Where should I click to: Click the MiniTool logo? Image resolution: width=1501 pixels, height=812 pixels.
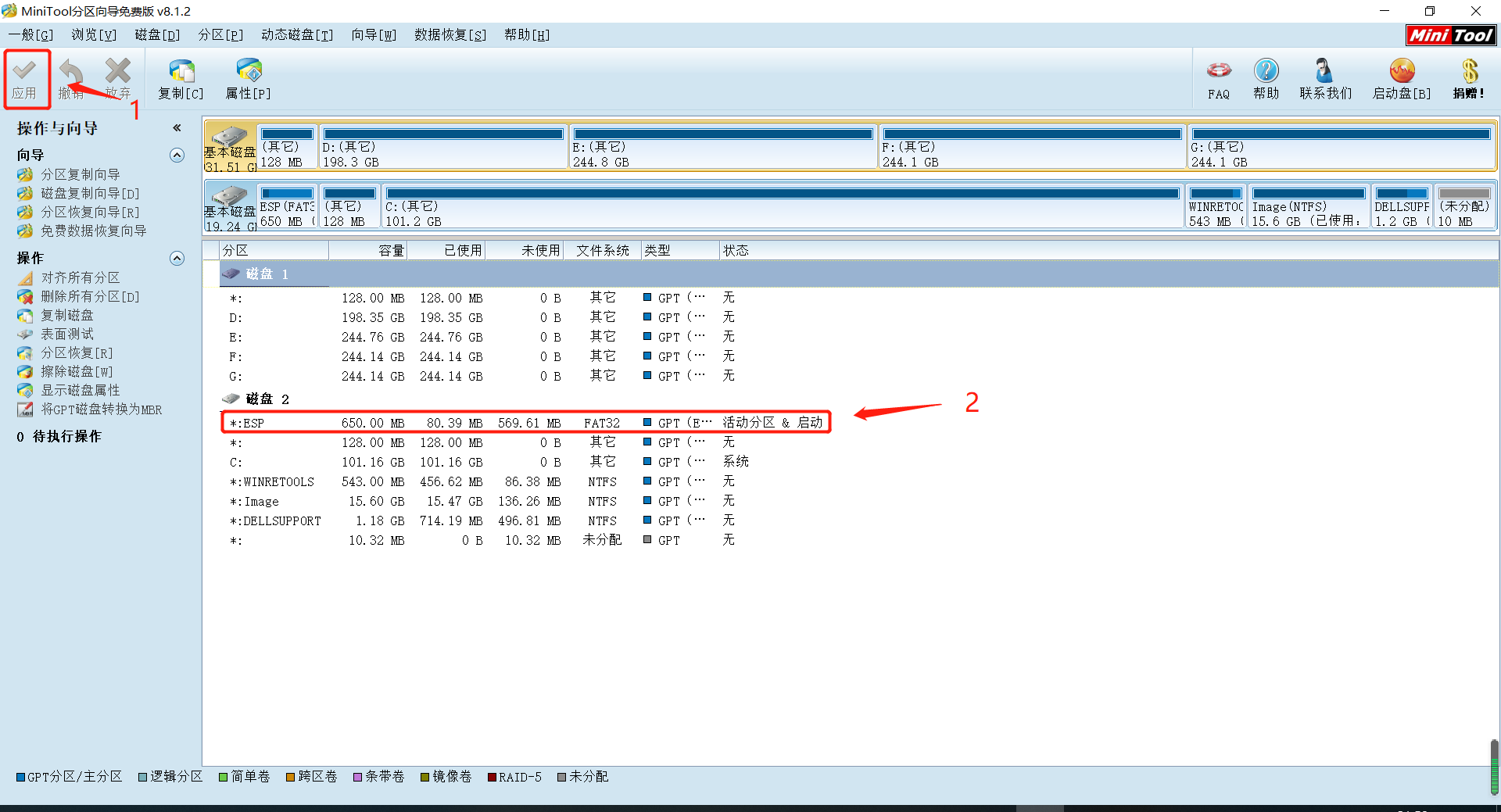point(1451,35)
